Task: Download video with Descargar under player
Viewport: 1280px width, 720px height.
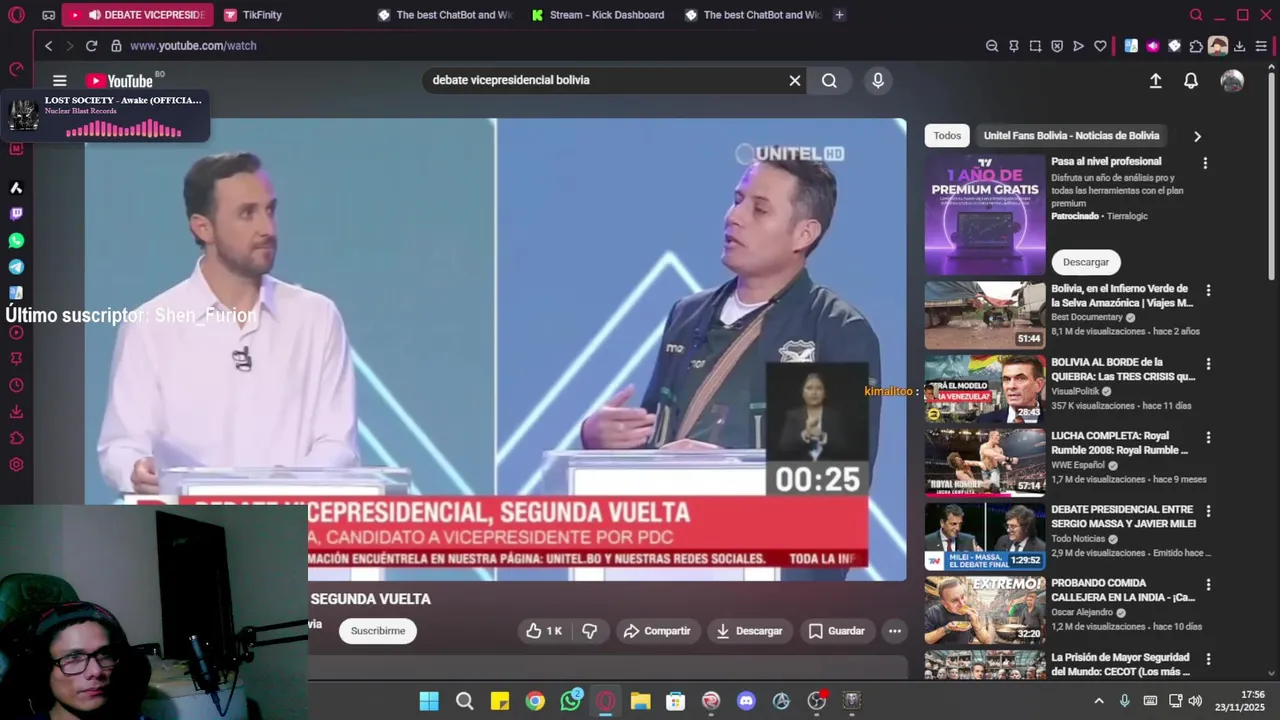Action: pos(750,631)
